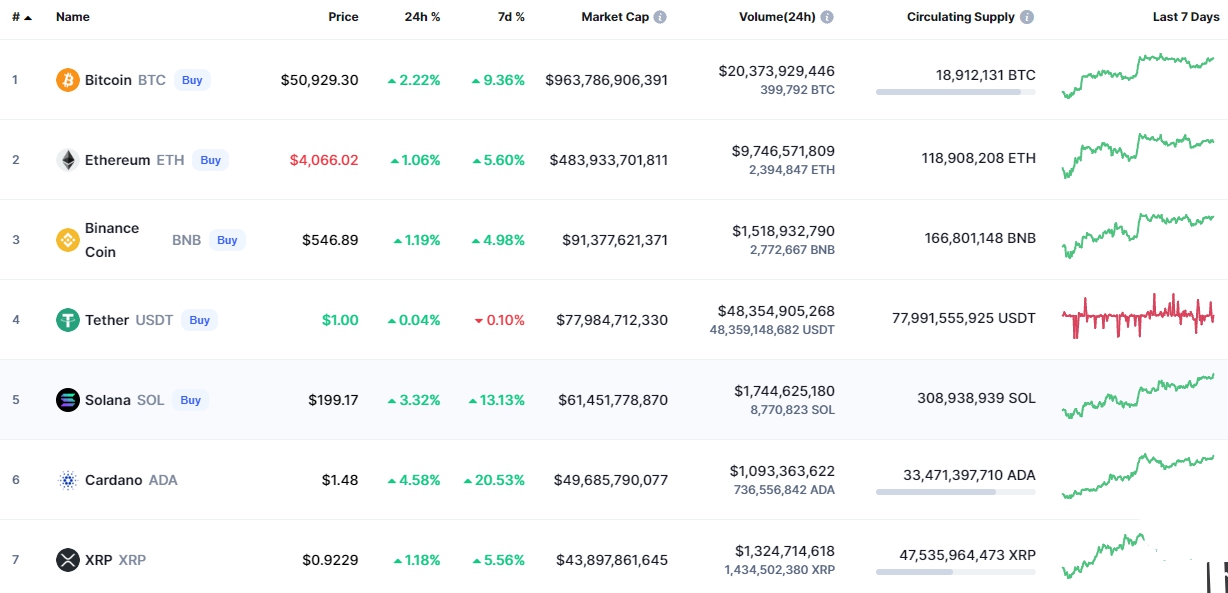Open the Volume(24h) info tooltip icon

(x=827, y=17)
